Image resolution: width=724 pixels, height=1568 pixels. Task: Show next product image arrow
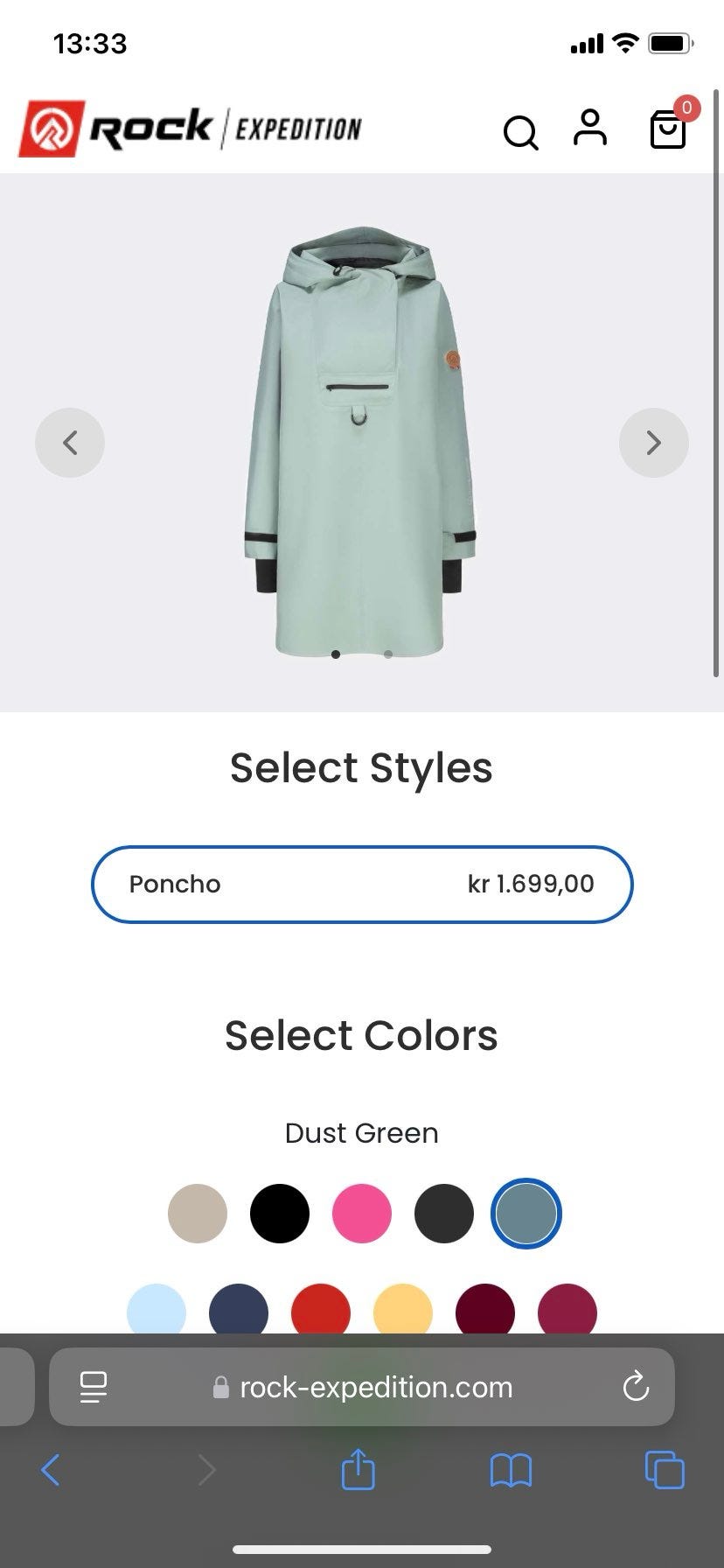653,443
